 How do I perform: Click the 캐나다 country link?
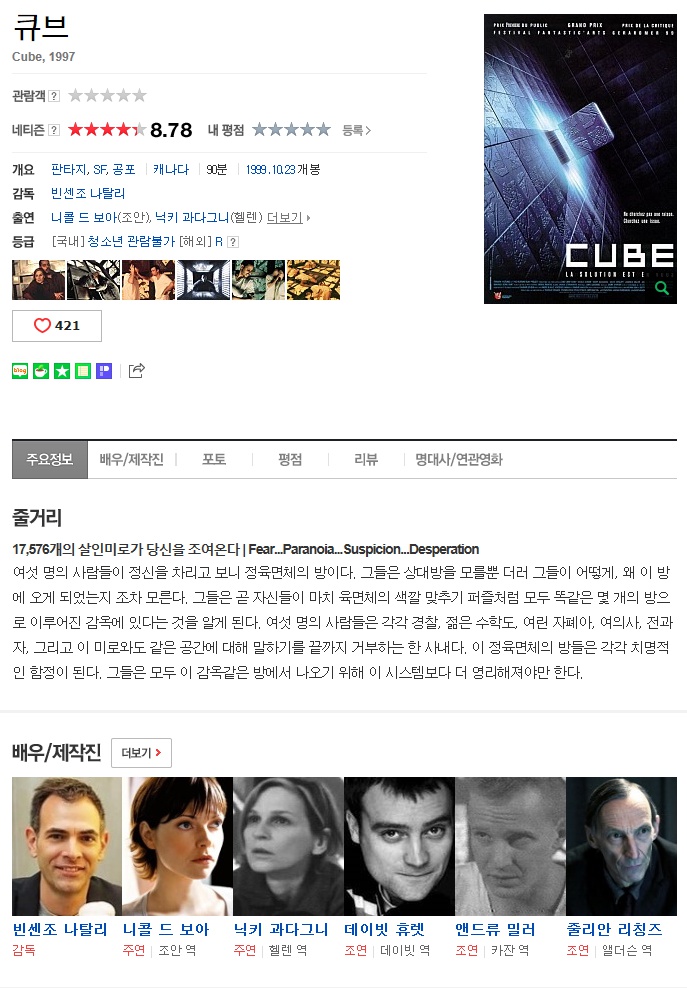(171, 169)
